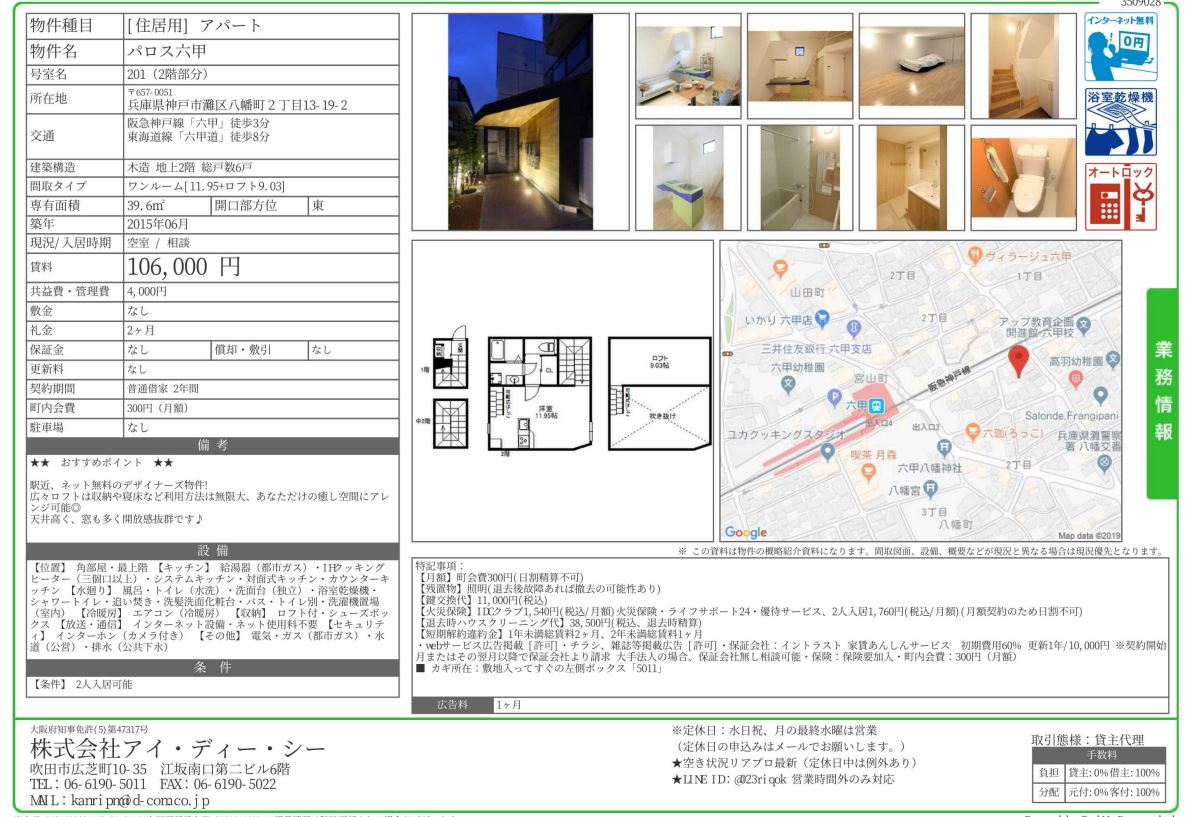The height and width of the screenshot is (817, 1185).
Task: Click 八幡宮 shrine marker on map
Action: 930,489
